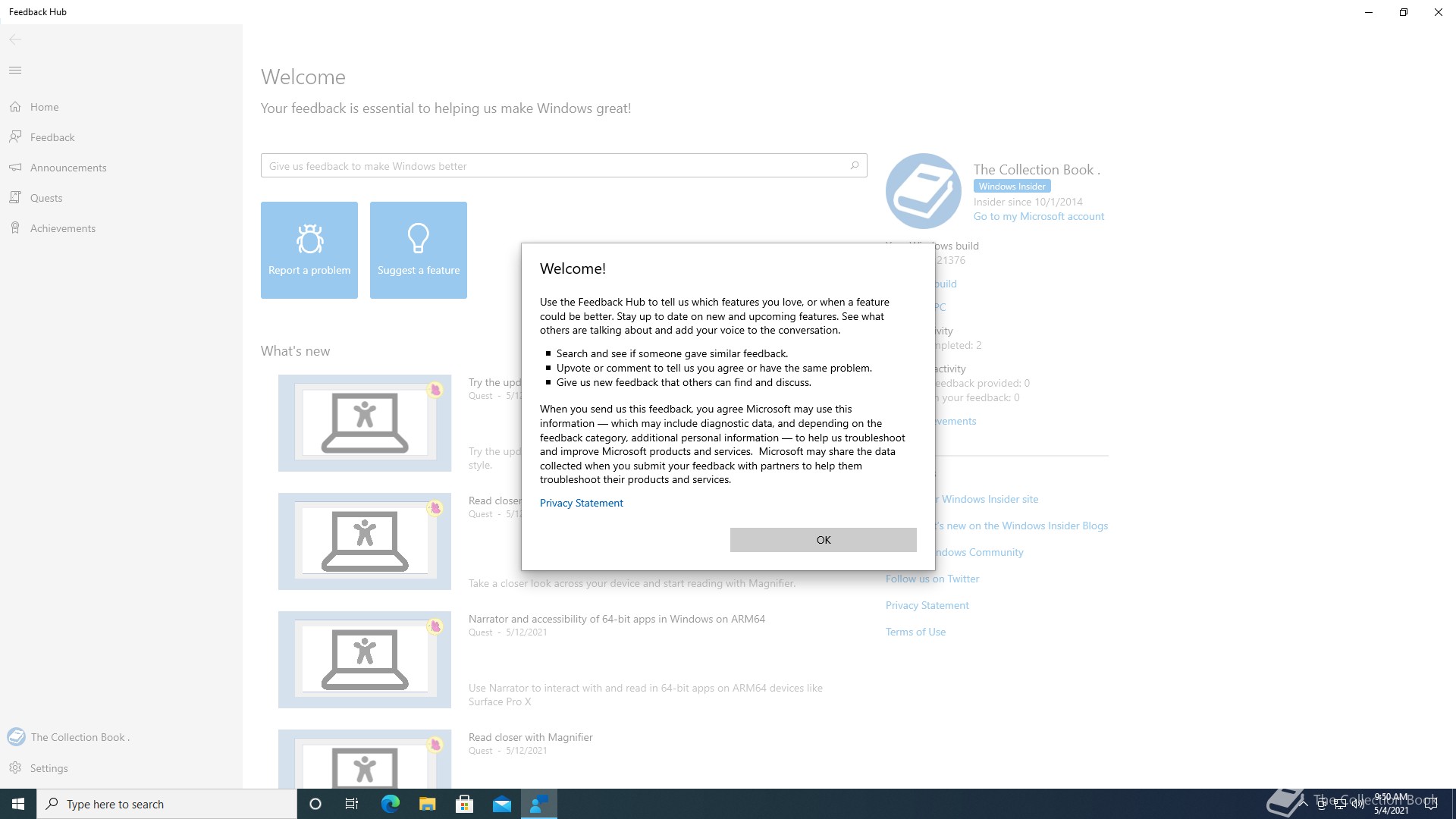Viewport: 1456px width, 819px height.
Task: Open the Privacy Statement link in the Welcome dialog
Action: coord(581,503)
